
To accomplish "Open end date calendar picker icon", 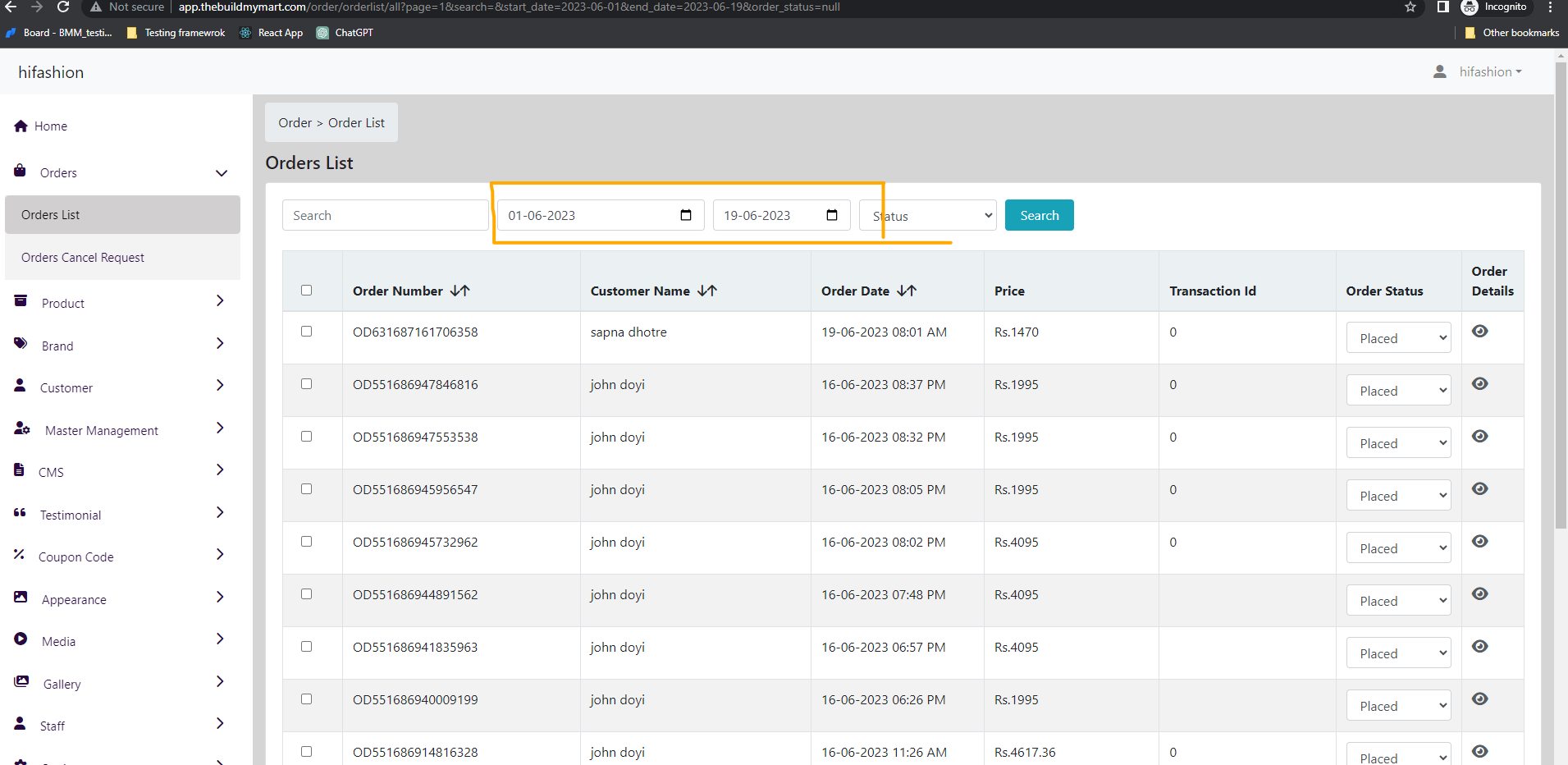I will [x=832, y=215].
